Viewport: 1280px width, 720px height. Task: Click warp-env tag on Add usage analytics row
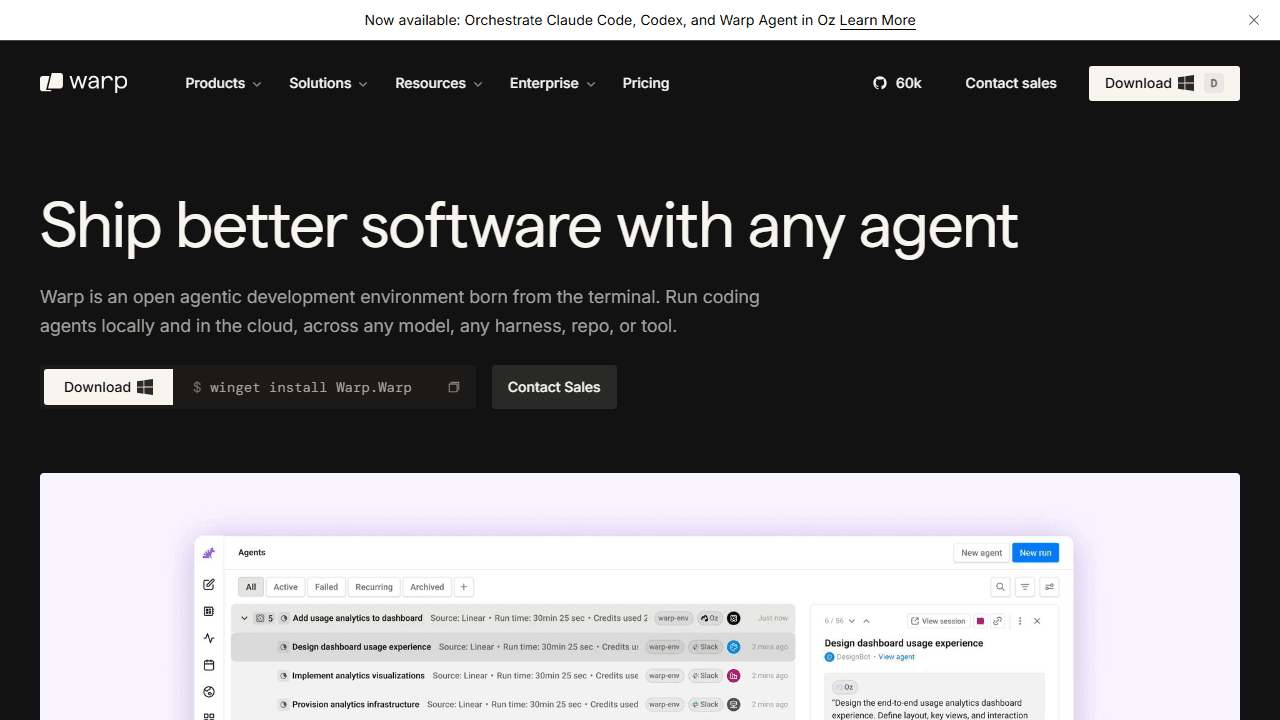(x=674, y=618)
